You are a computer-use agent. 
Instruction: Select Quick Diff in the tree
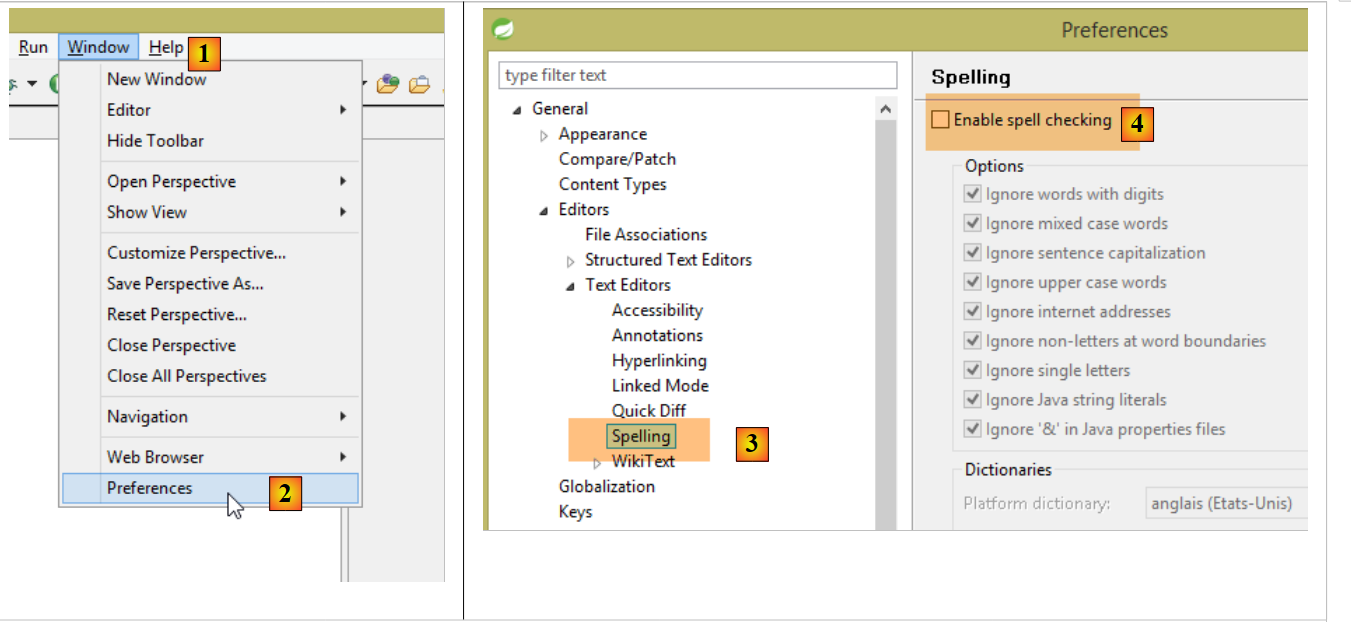pyautogui.click(x=648, y=410)
